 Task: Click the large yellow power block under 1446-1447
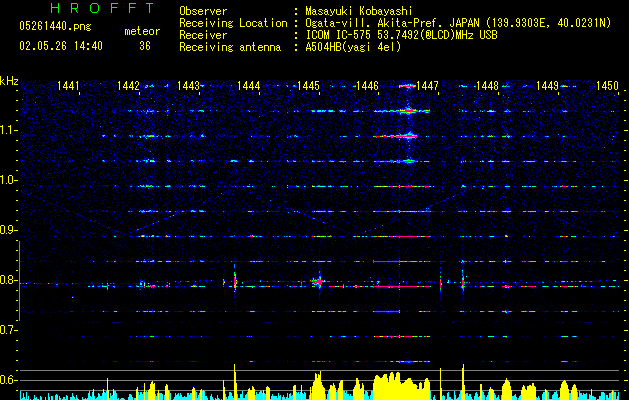pyautogui.click(x=401, y=386)
